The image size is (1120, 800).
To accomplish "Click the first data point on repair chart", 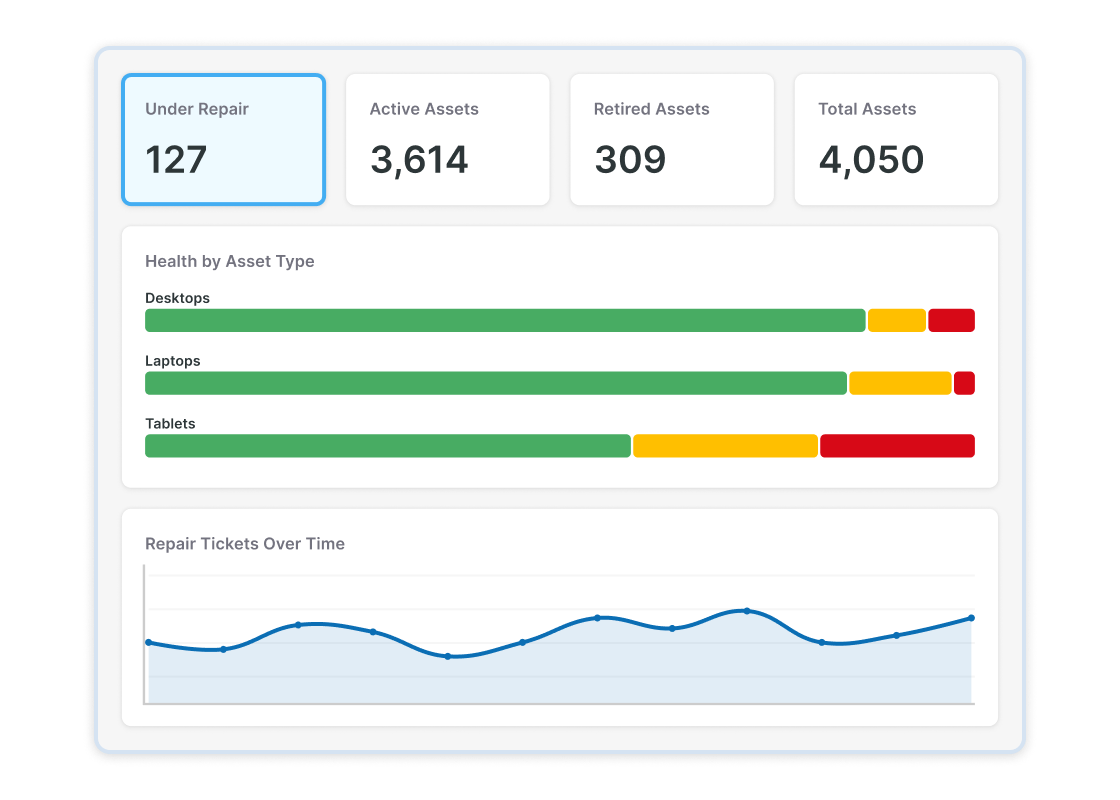I will (149, 642).
